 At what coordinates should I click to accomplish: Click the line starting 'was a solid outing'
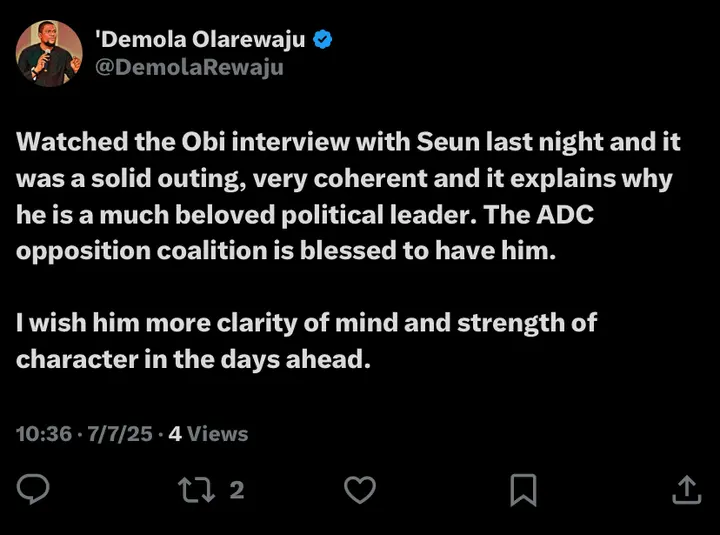point(344,178)
